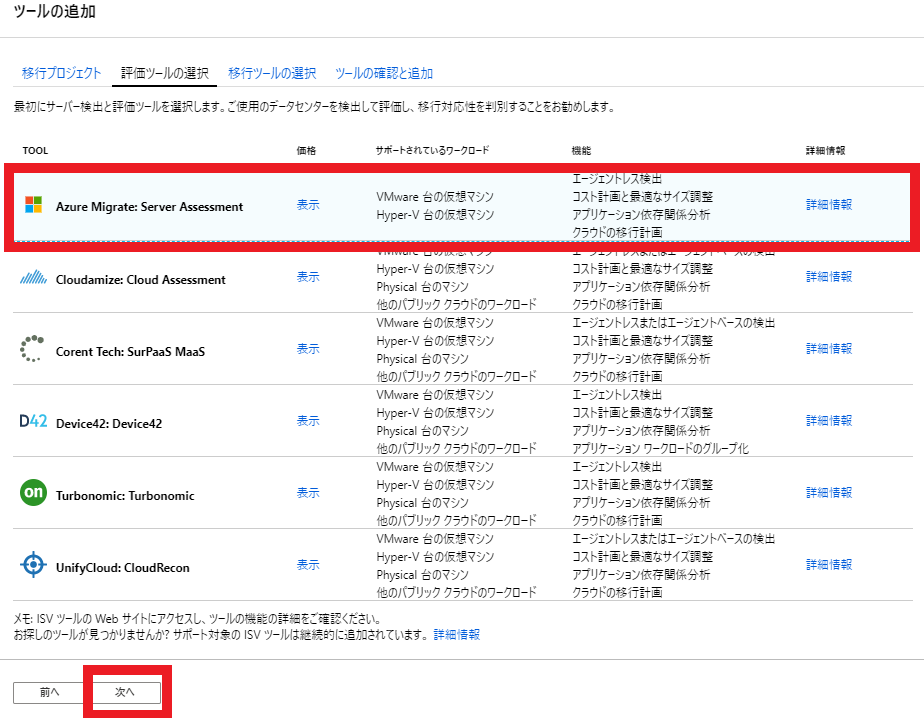Click the 前へ button
This screenshot has height=718, width=924.
(x=50, y=693)
